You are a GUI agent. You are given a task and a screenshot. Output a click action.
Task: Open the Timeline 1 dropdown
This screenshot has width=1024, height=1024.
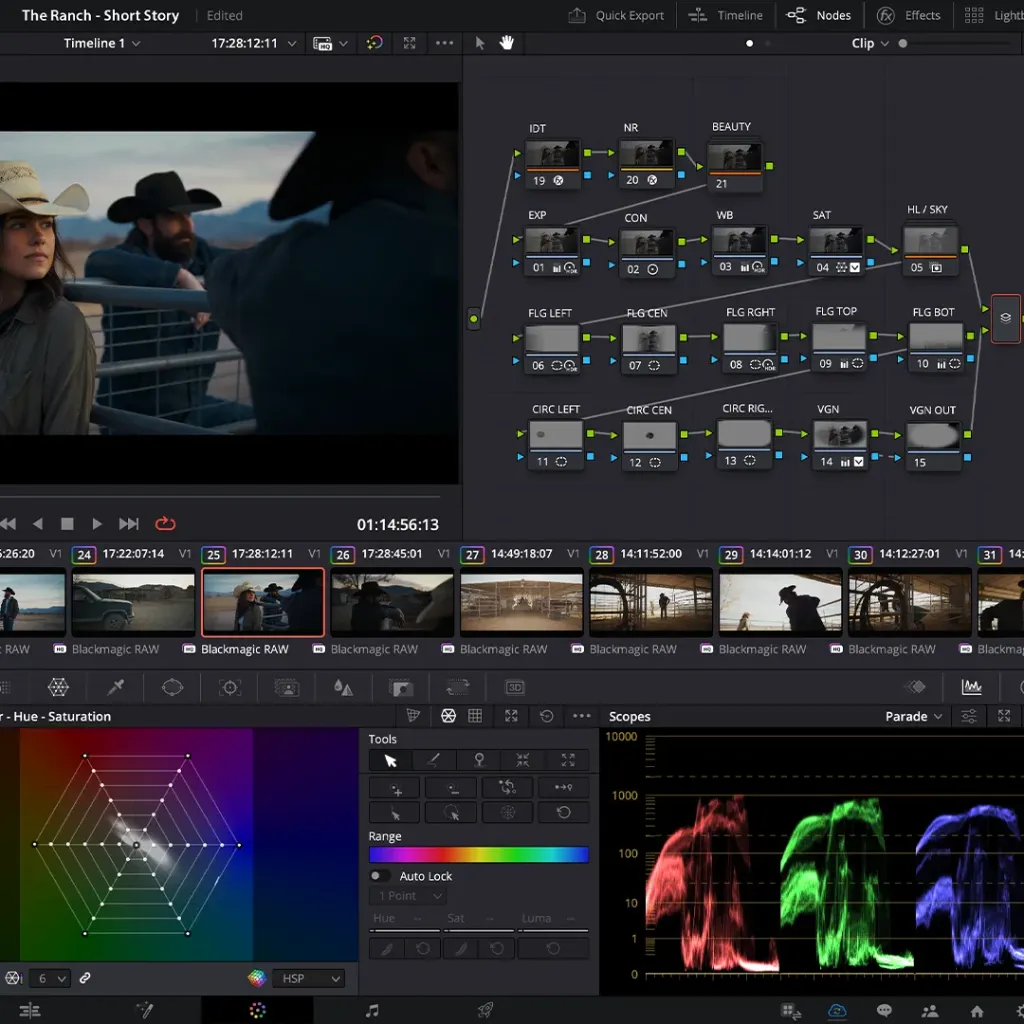[x=101, y=43]
